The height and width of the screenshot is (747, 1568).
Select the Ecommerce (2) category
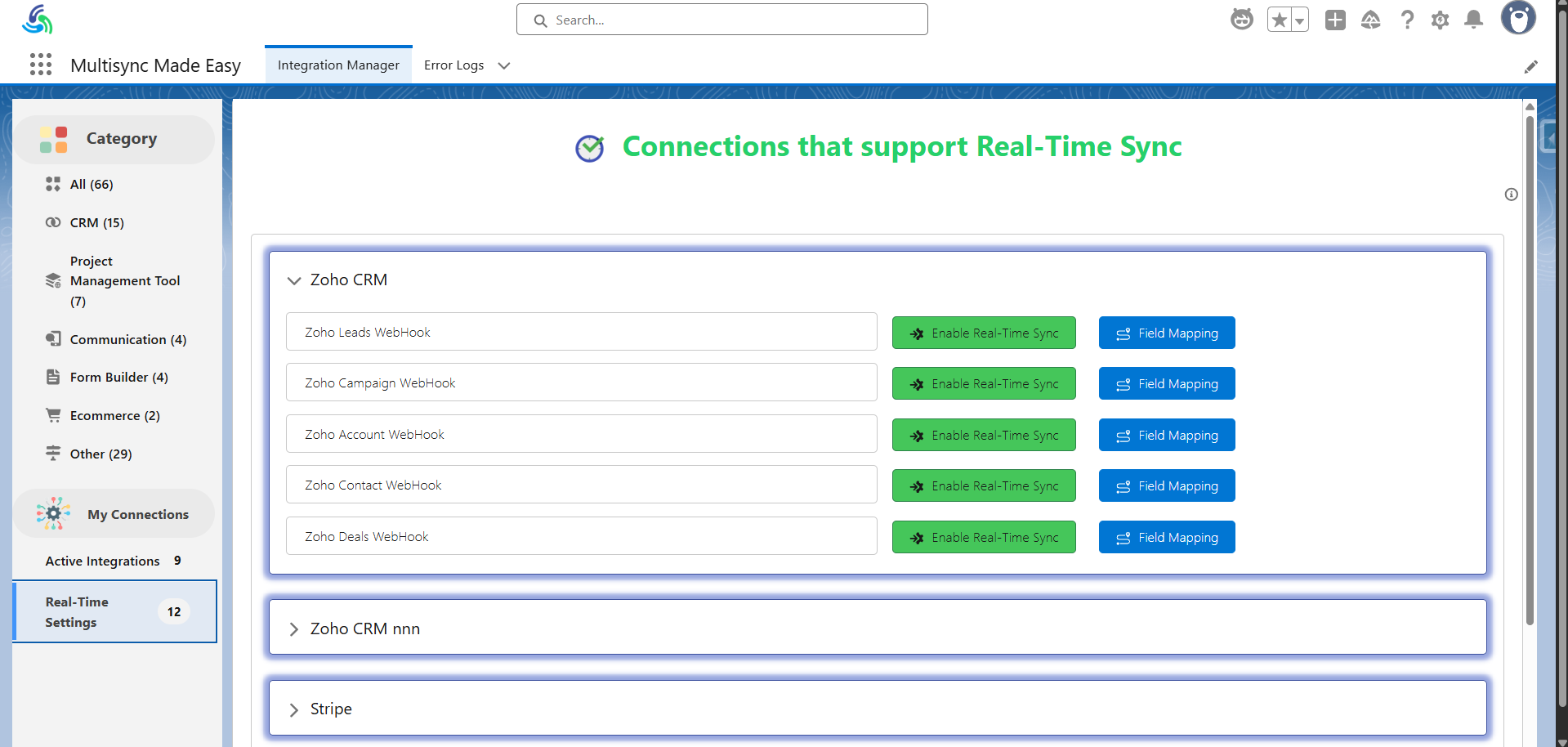pos(115,415)
